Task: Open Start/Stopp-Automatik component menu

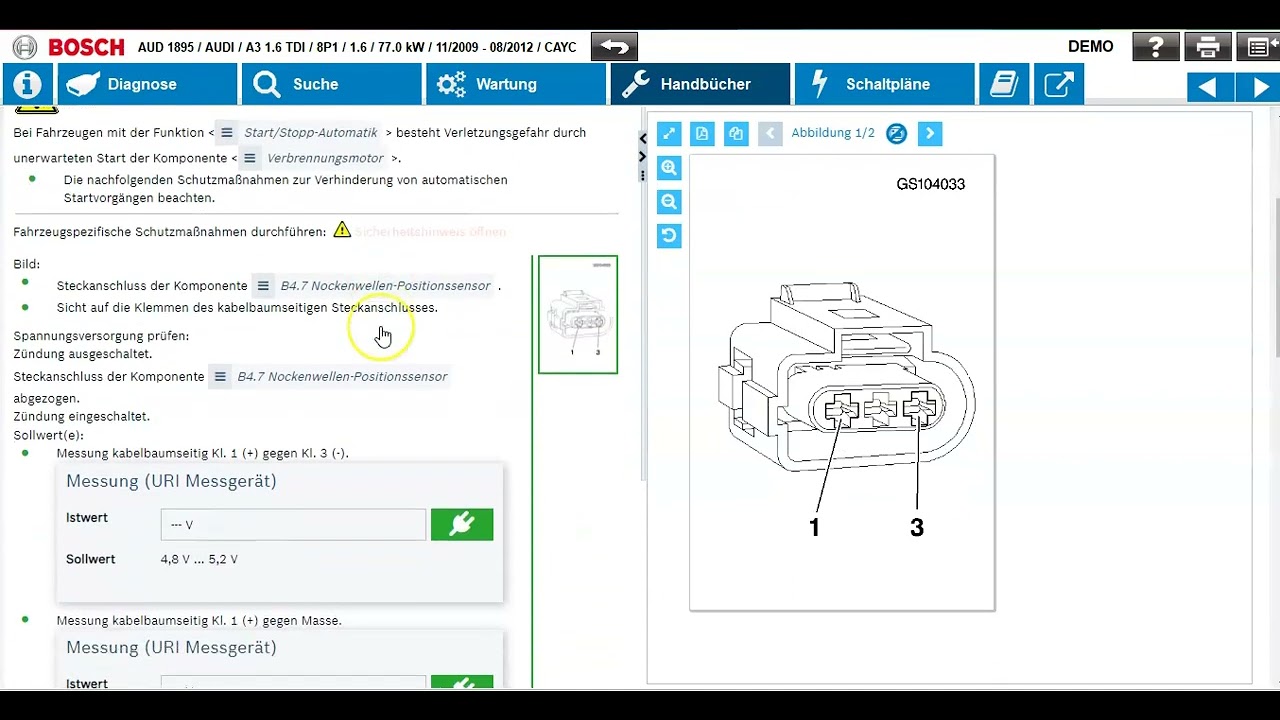Action: (x=227, y=132)
